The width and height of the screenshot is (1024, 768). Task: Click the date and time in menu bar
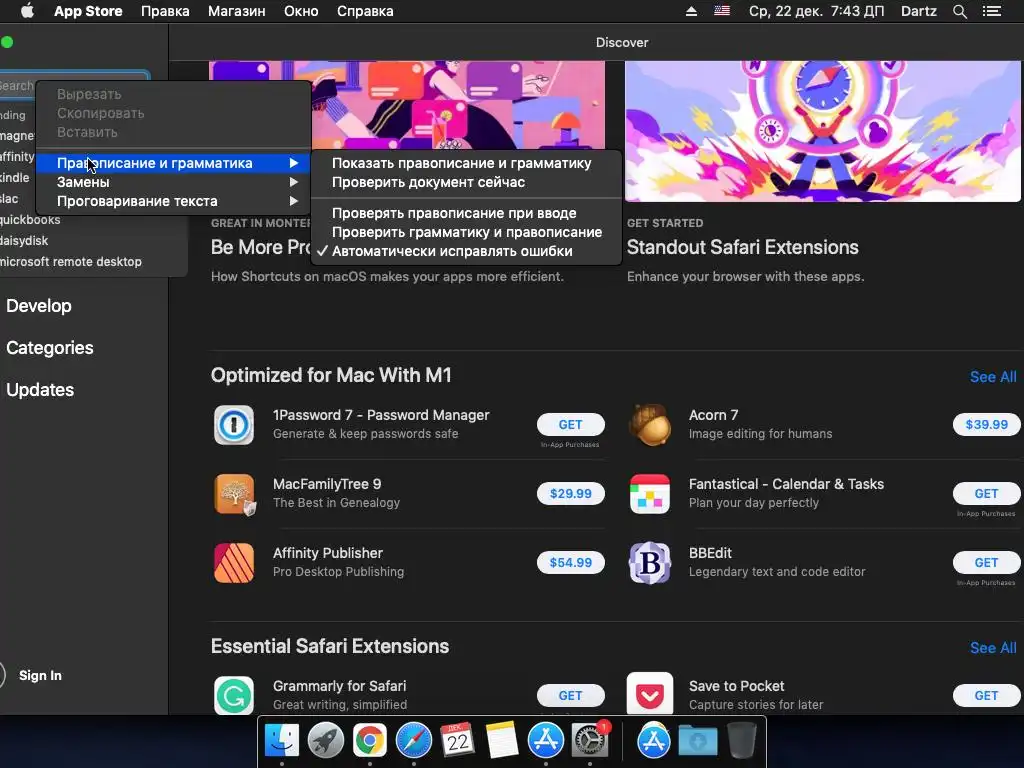coord(816,11)
